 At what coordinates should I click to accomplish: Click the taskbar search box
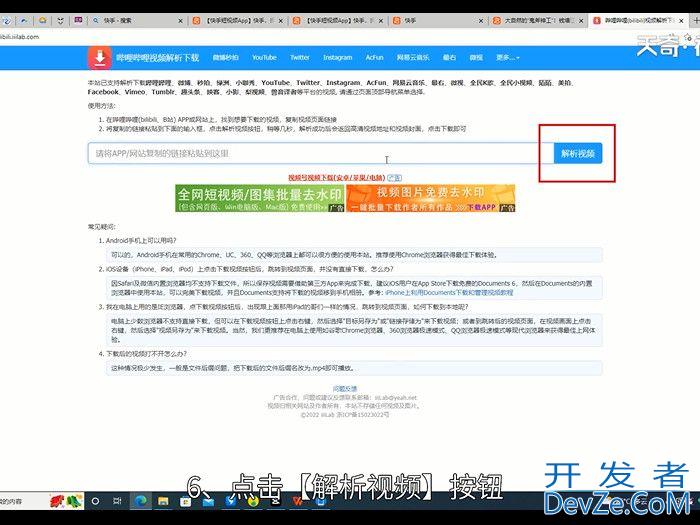coord(42,501)
